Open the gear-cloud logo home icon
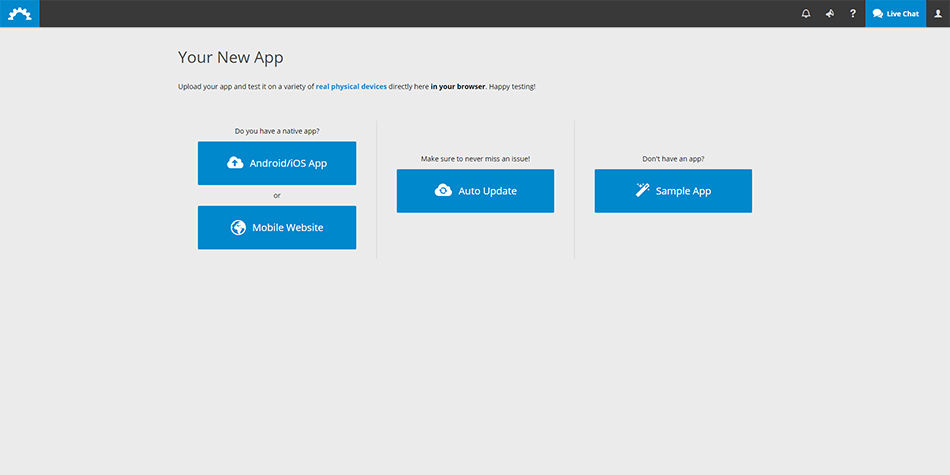The height and width of the screenshot is (475, 950). [x=19, y=13]
